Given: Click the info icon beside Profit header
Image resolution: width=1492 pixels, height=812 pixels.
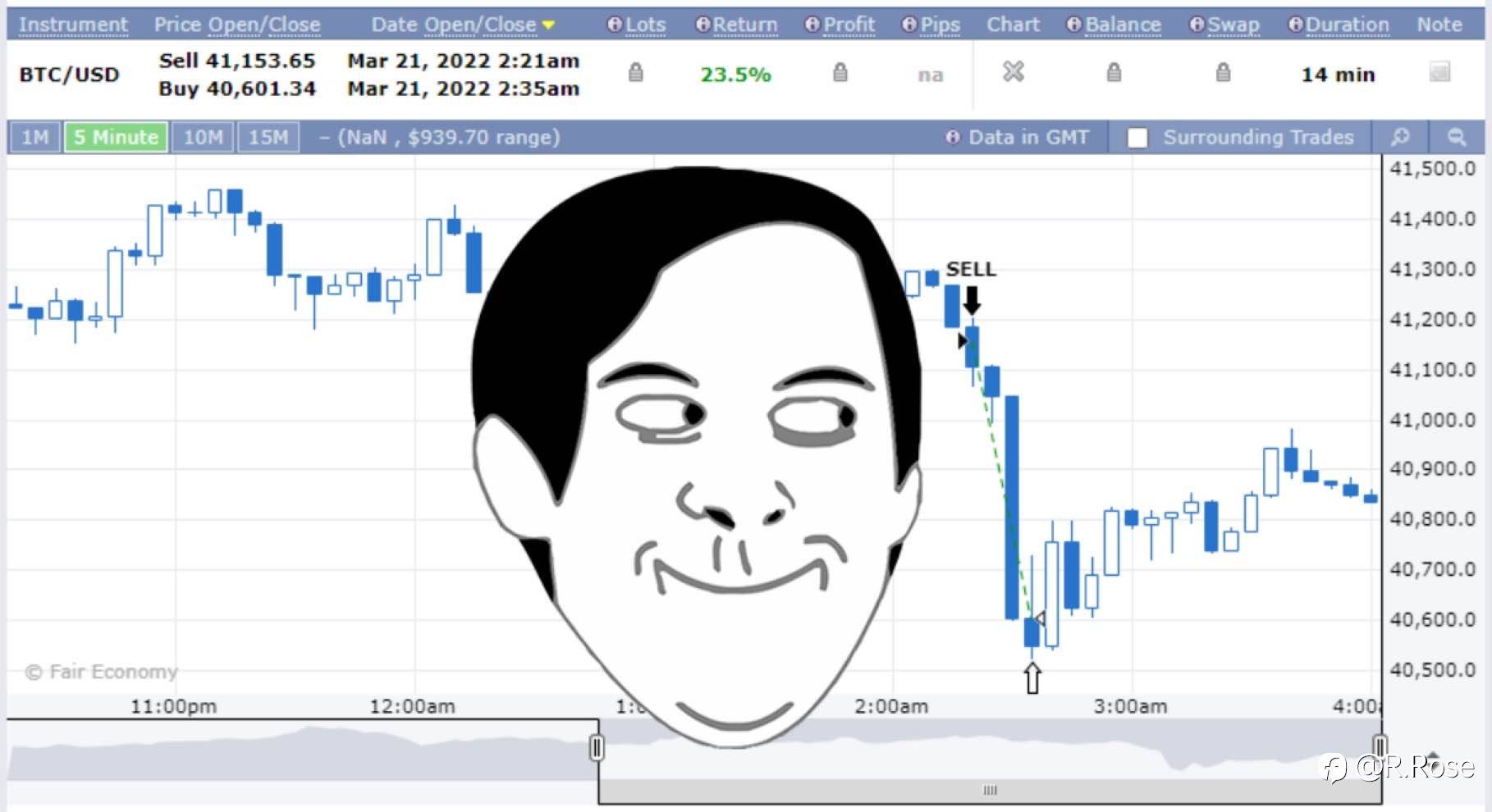Looking at the screenshot, I should (x=812, y=25).
